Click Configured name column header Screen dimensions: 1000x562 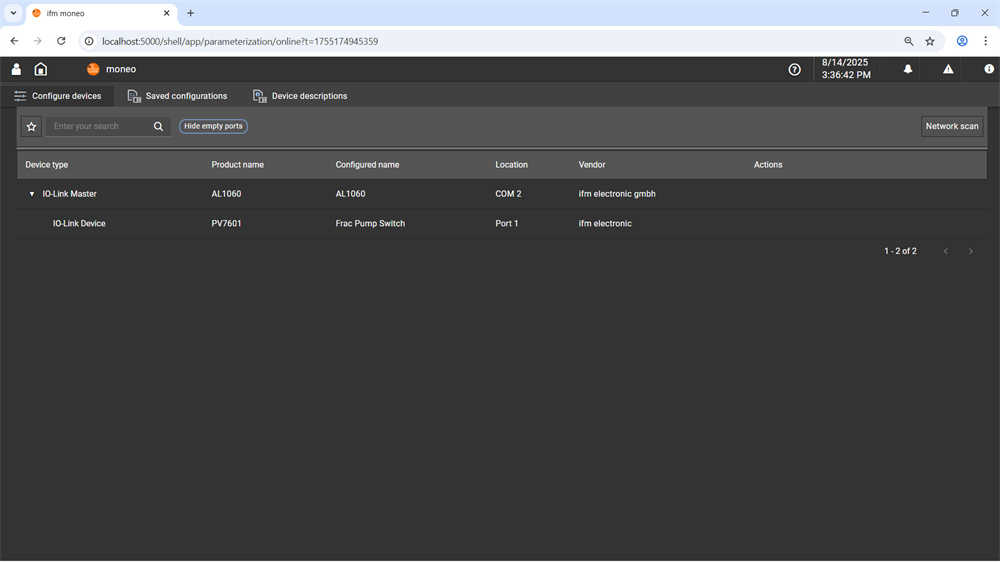(x=367, y=165)
